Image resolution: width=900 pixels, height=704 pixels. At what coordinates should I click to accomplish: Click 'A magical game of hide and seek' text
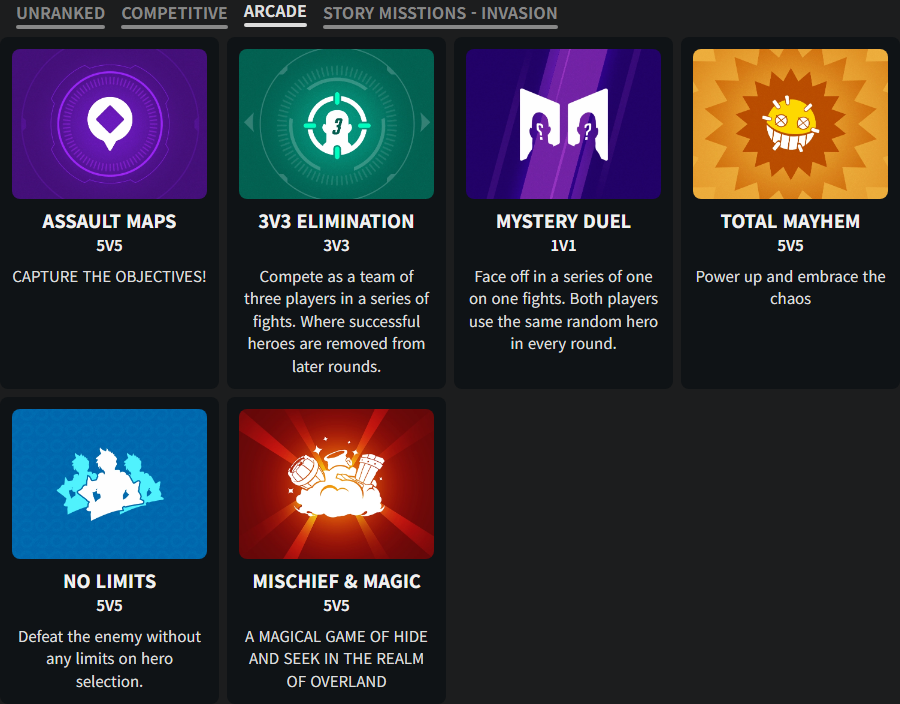336,659
